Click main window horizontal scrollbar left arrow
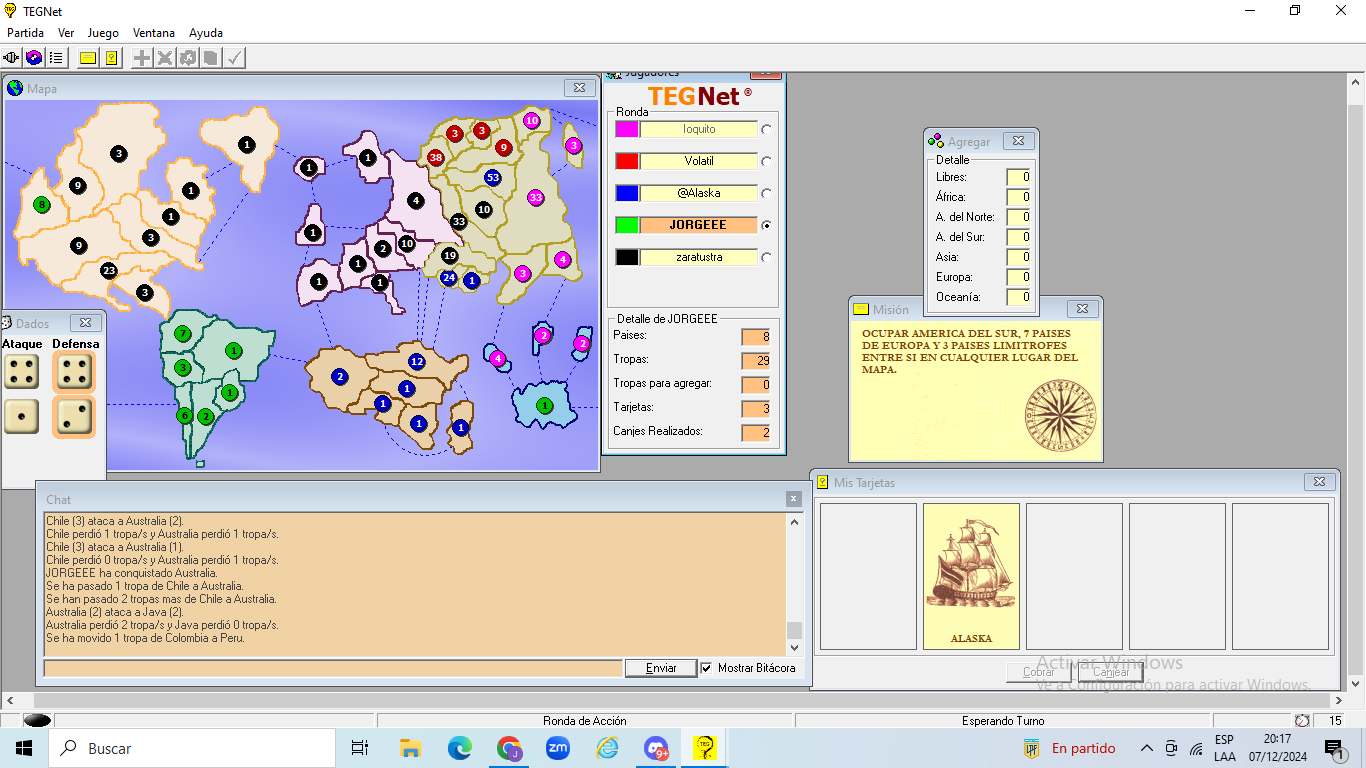The height and width of the screenshot is (768, 1366). pos(9,700)
